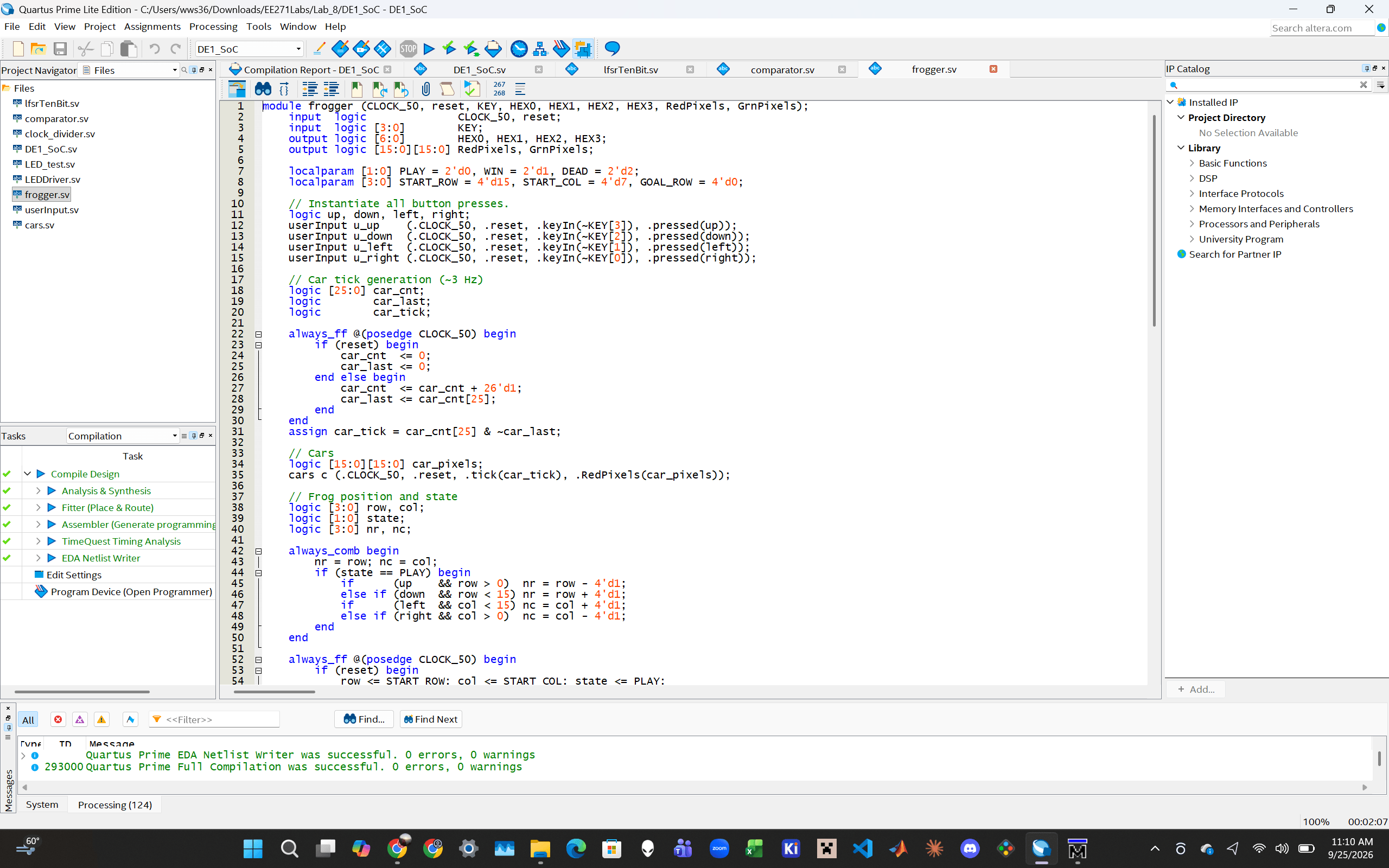Start Analysis & Elaboration checkmark-play icon

[x=450, y=49]
